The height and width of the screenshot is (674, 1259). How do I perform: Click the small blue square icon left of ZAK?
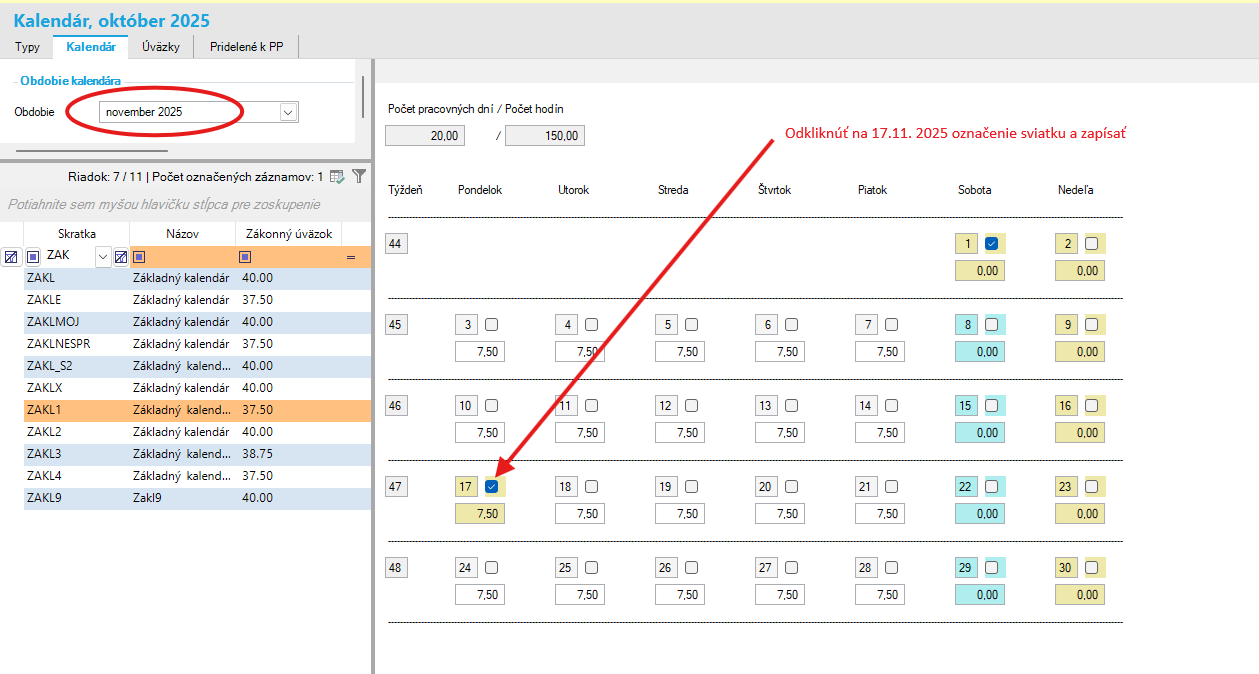32,256
